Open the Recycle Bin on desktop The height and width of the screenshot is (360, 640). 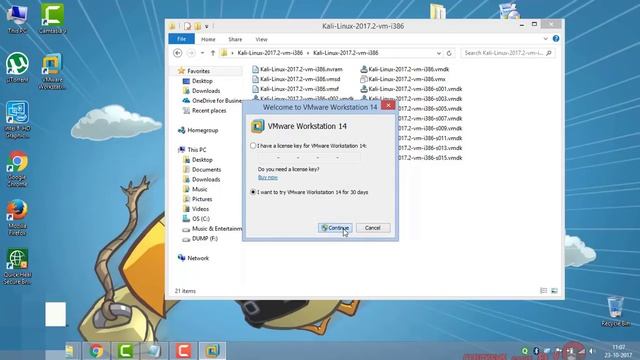[616, 311]
